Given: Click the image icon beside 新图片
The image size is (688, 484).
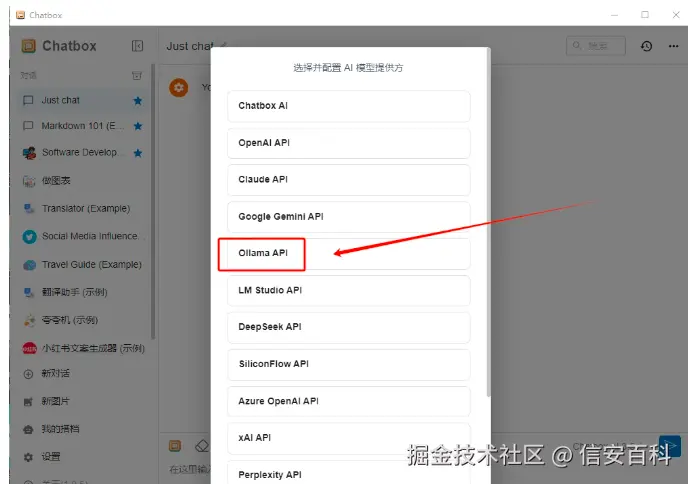Looking at the screenshot, I should (x=28, y=402).
